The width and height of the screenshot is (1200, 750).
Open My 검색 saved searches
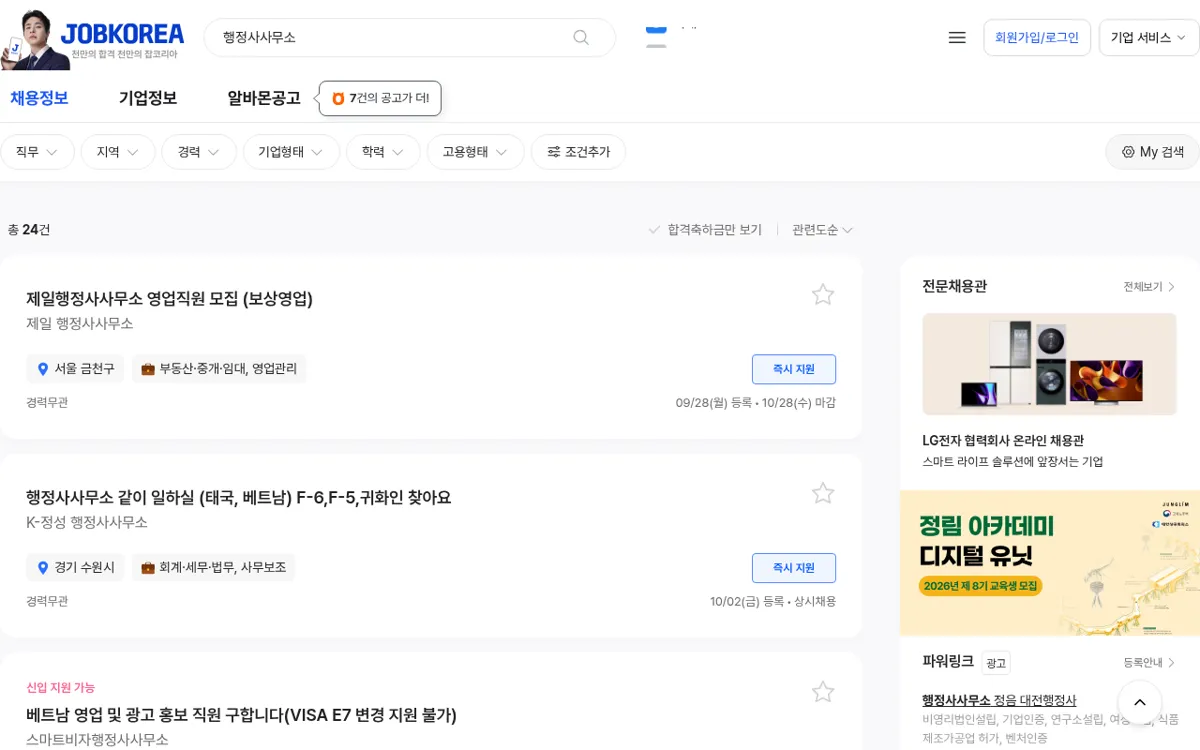(x=1152, y=152)
